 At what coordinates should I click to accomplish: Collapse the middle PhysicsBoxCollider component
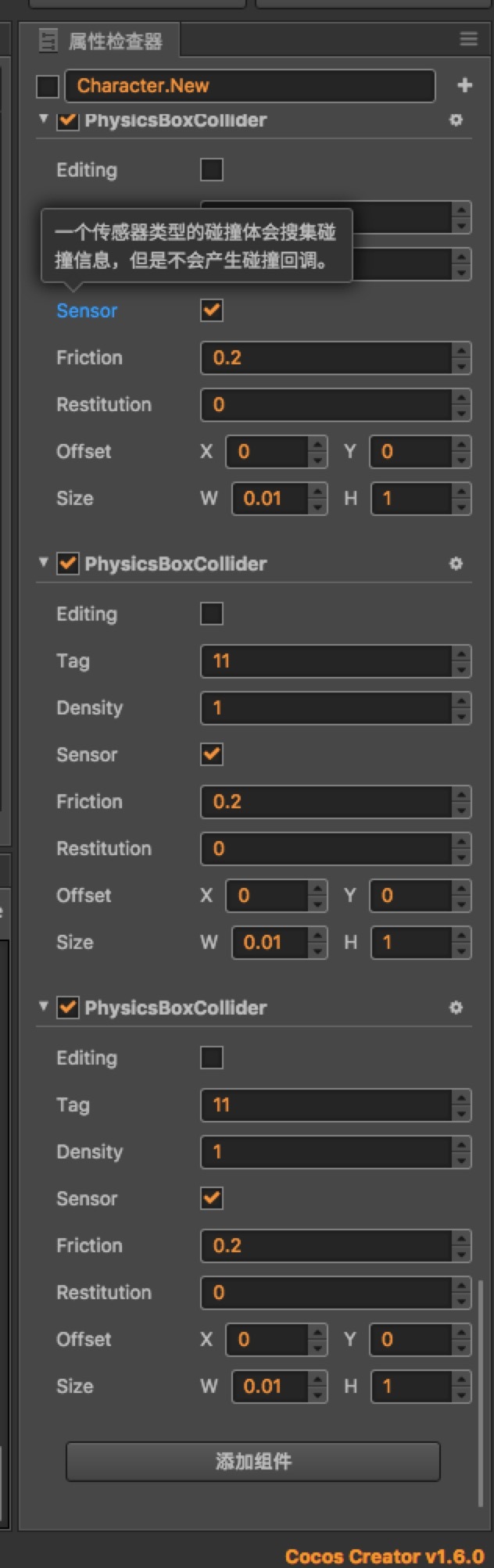click(x=43, y=562)
